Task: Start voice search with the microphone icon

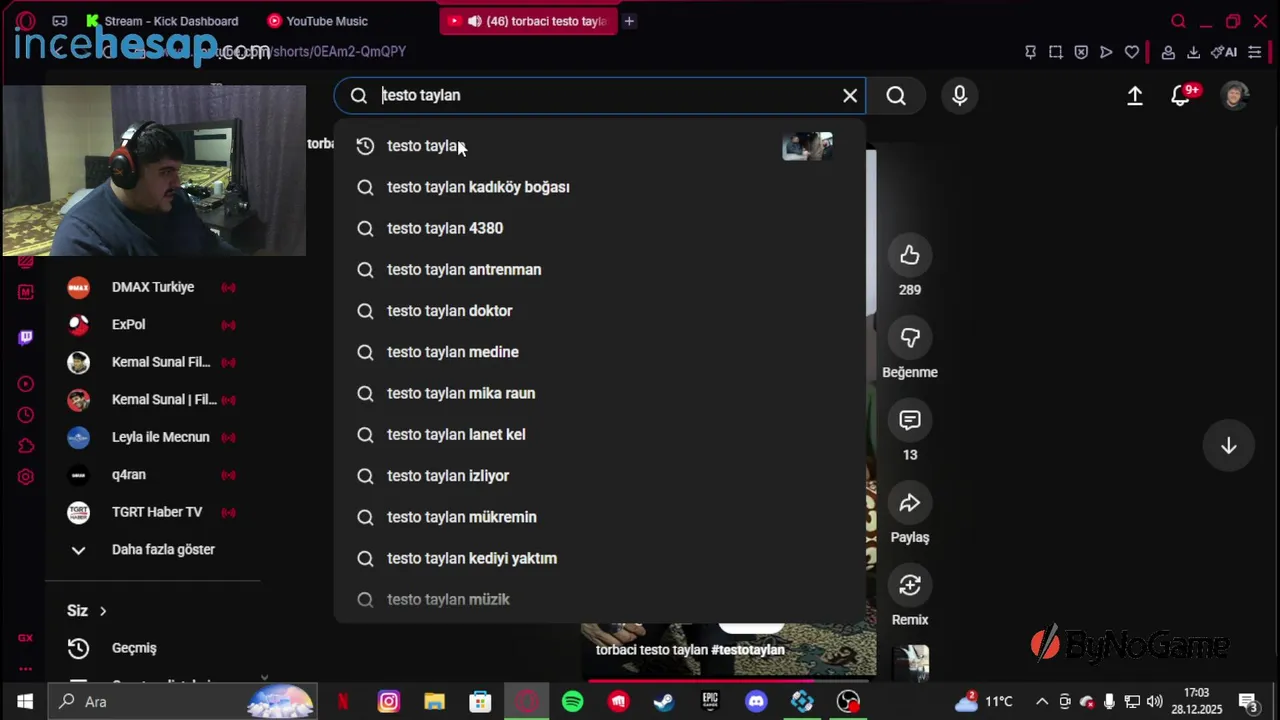Action: [x=960, y=95]
